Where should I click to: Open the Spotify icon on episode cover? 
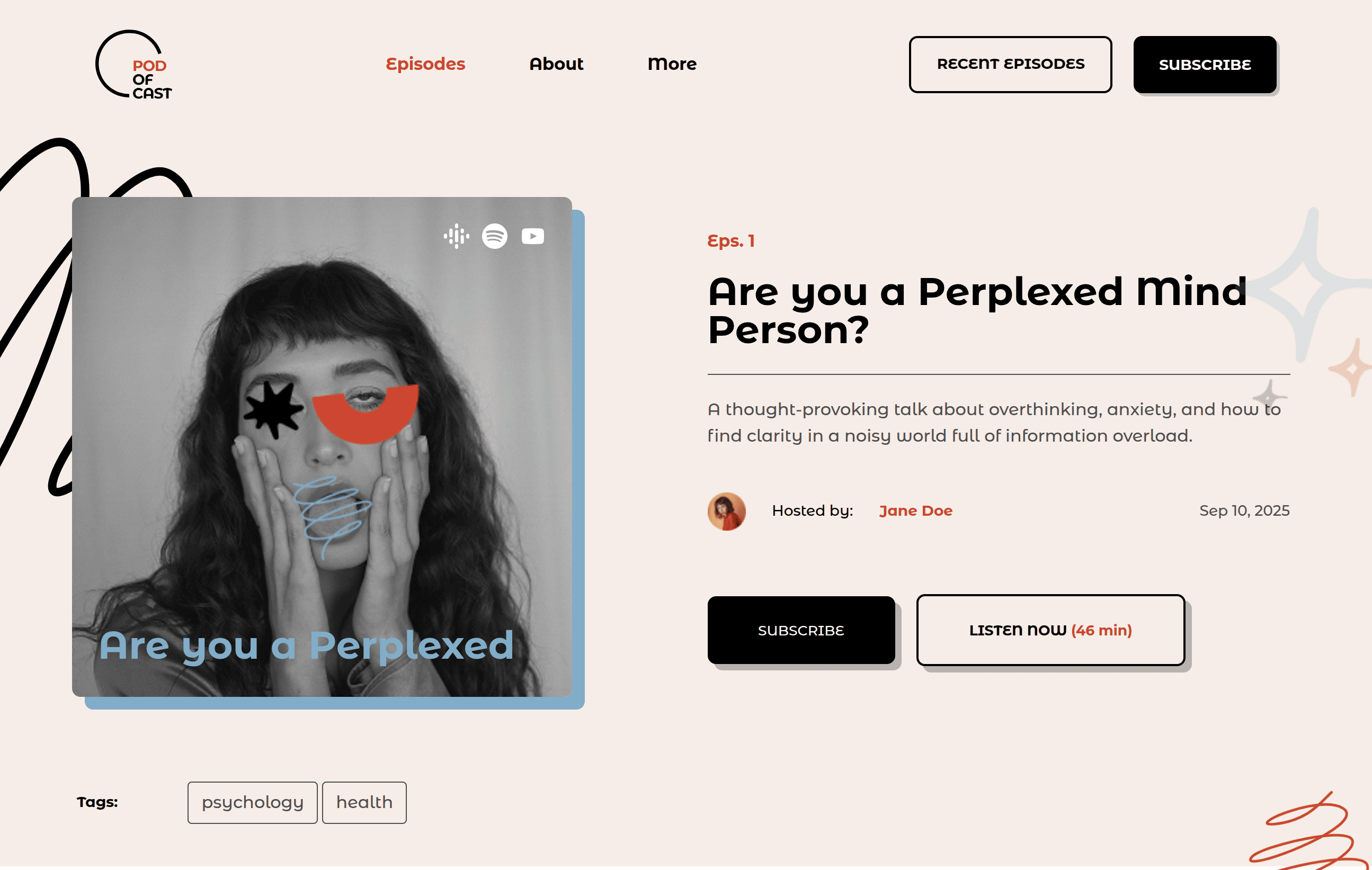[495, 236]
